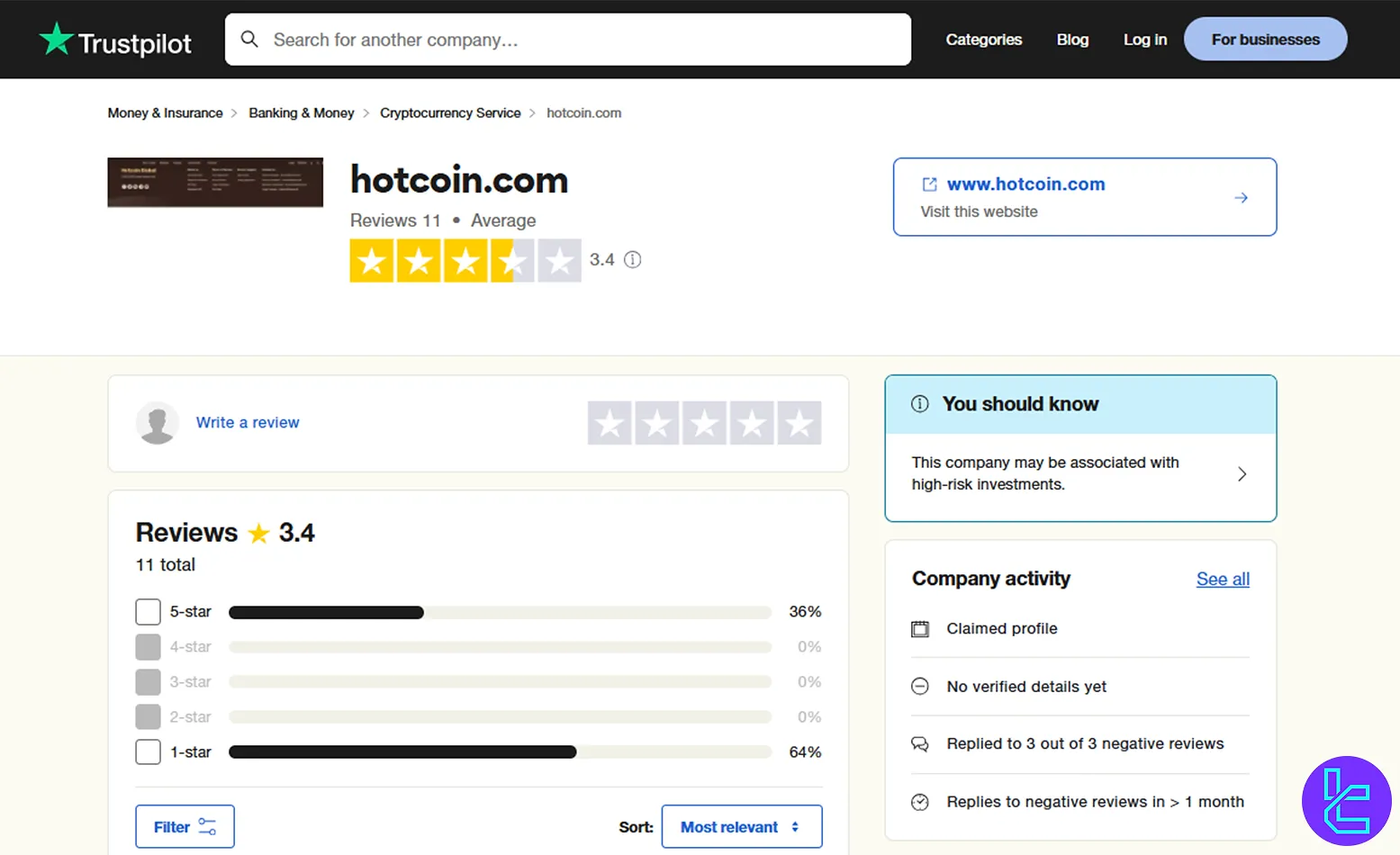Click the replied reviews chat icon
Viewport: 1400px width, 855px height.
[x=919, y=744]
